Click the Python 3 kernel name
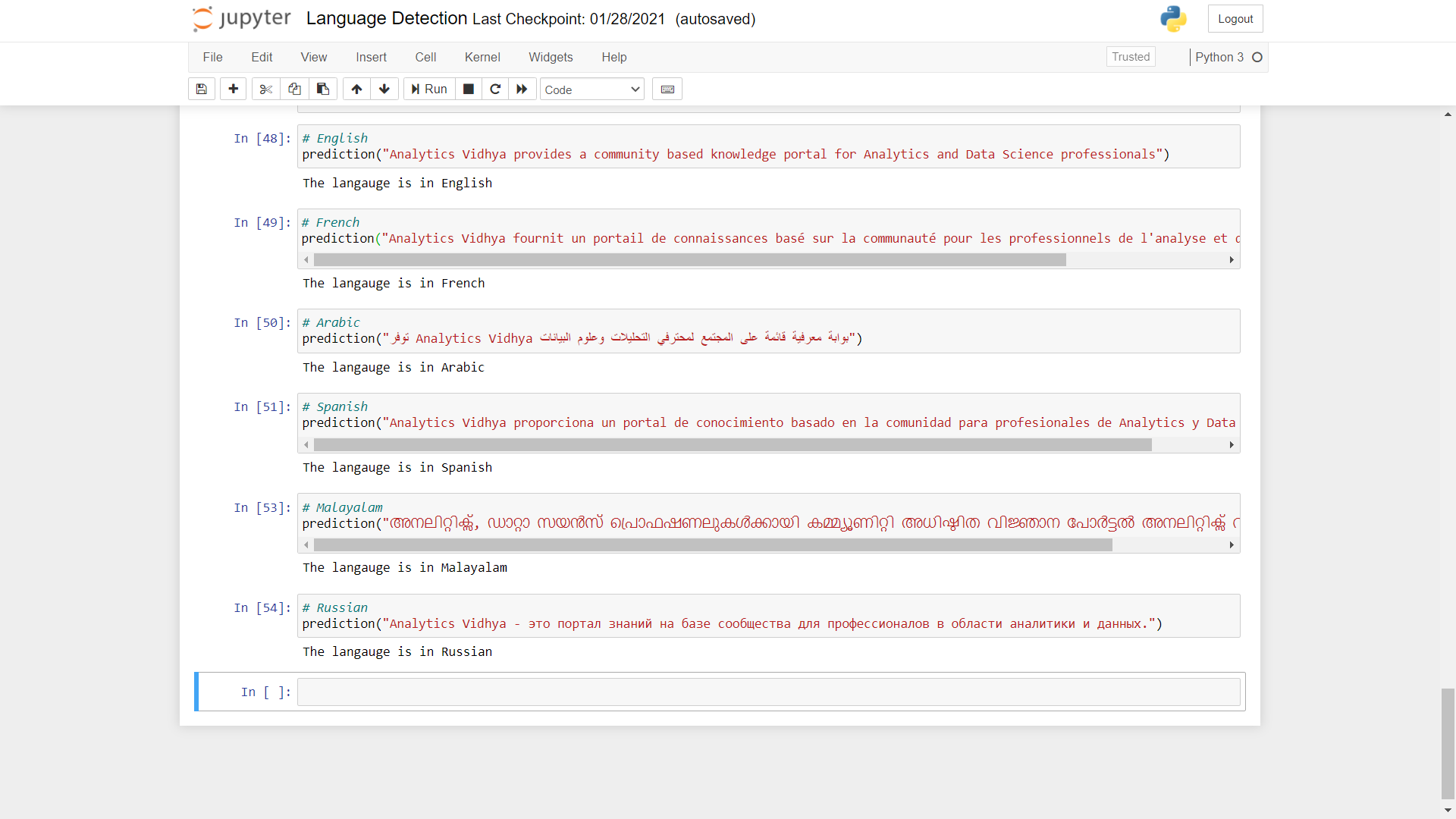 (1219, 58)
